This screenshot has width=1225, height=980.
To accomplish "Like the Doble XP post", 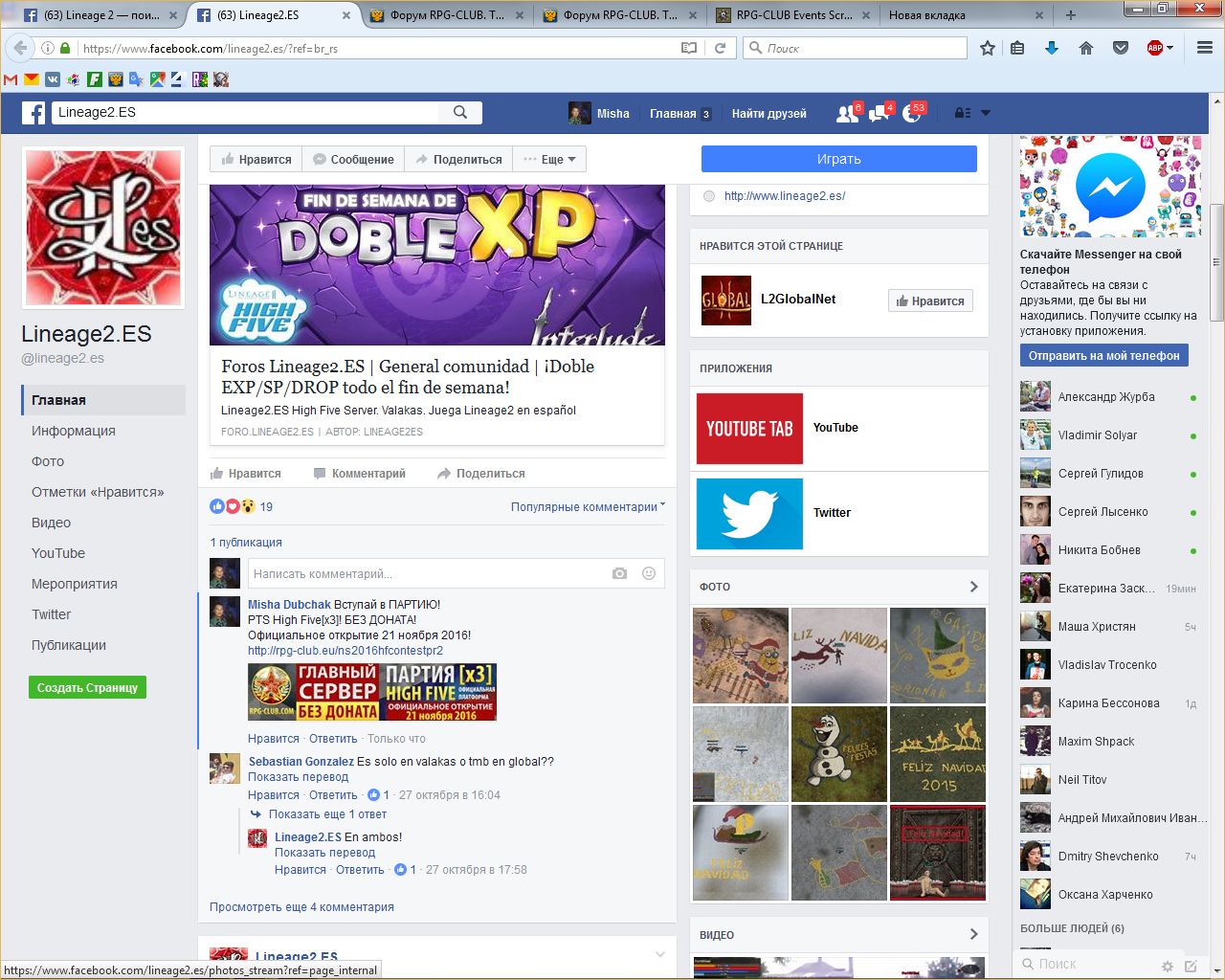I will 245,474.
